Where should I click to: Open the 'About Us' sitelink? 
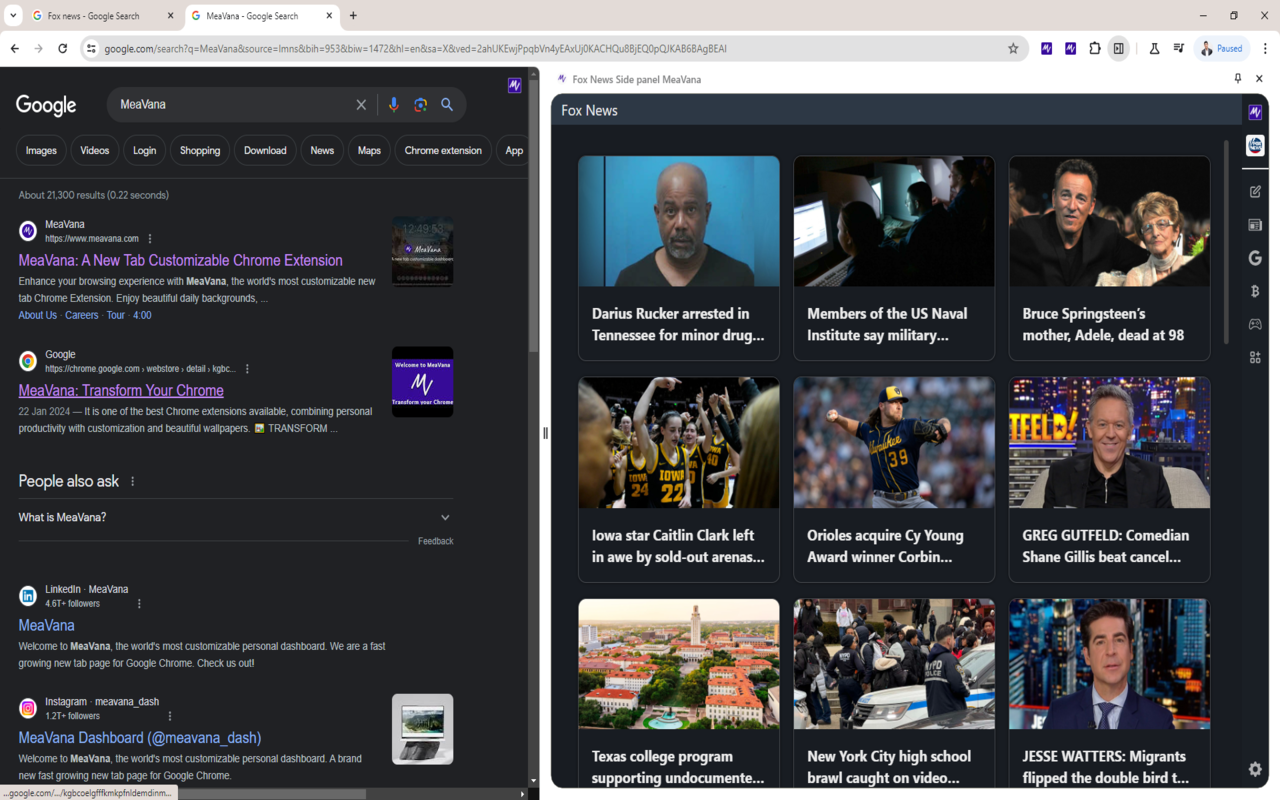point(38,315)
